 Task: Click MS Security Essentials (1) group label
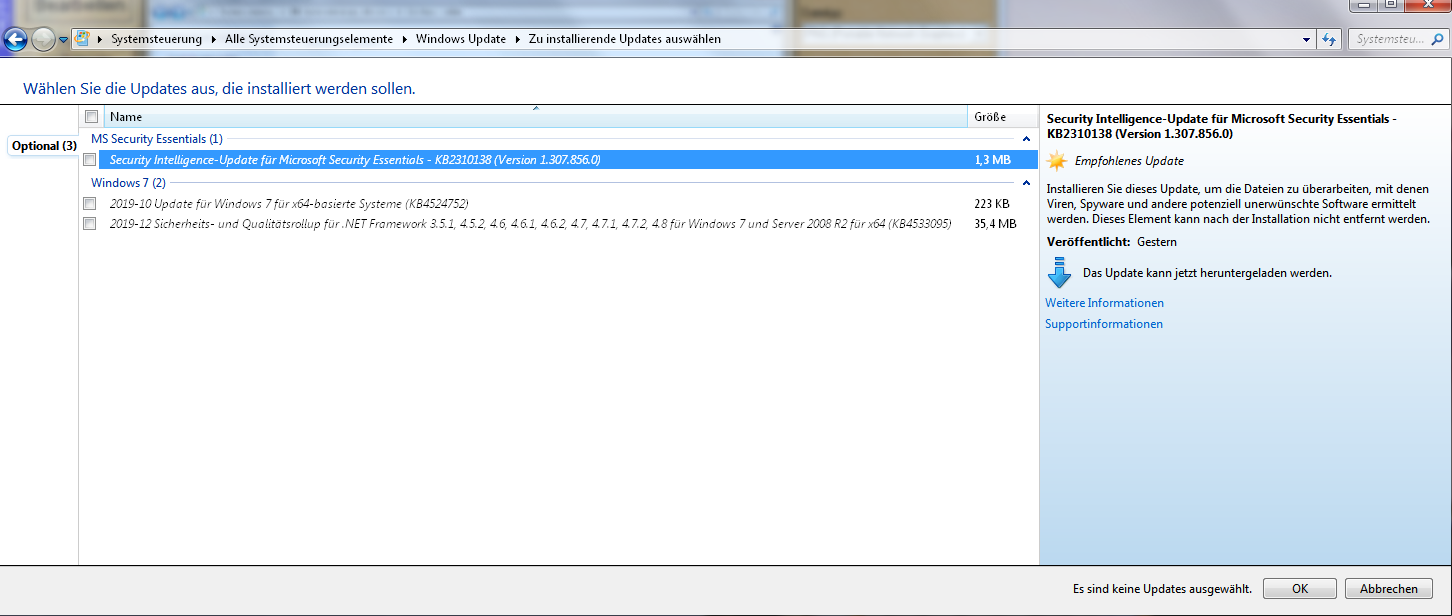point(157,139)
